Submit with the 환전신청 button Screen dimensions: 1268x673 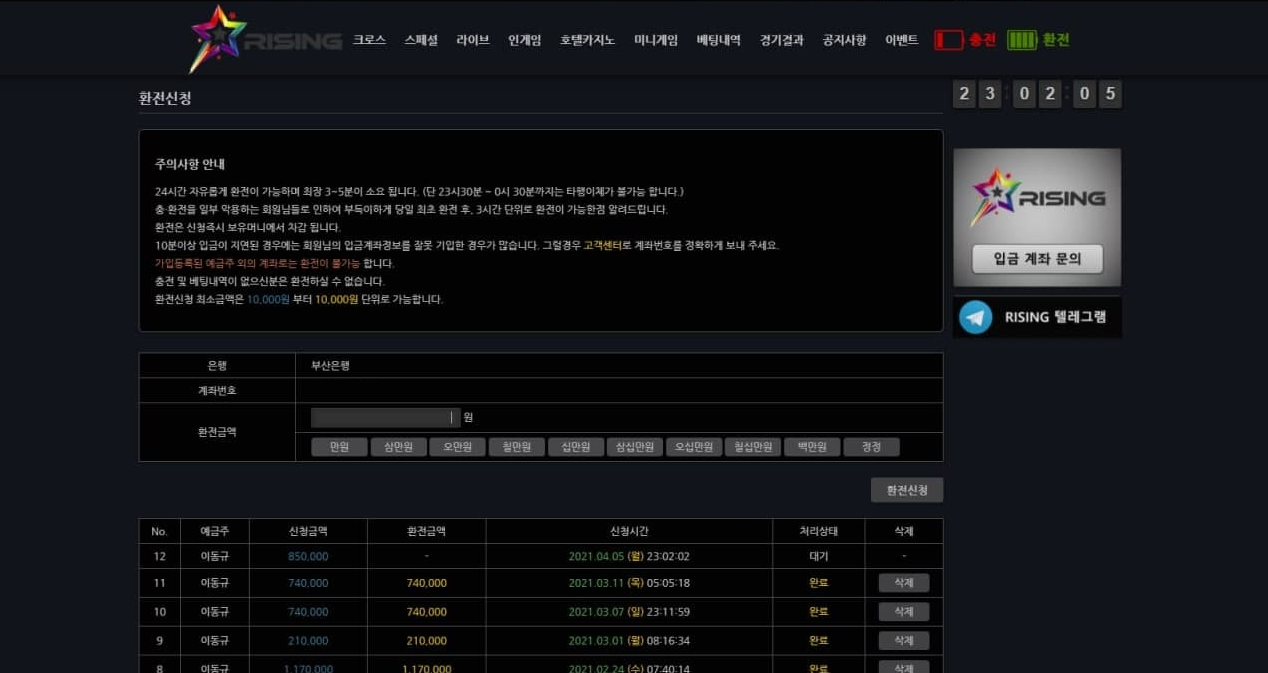[x=907, y=490]
